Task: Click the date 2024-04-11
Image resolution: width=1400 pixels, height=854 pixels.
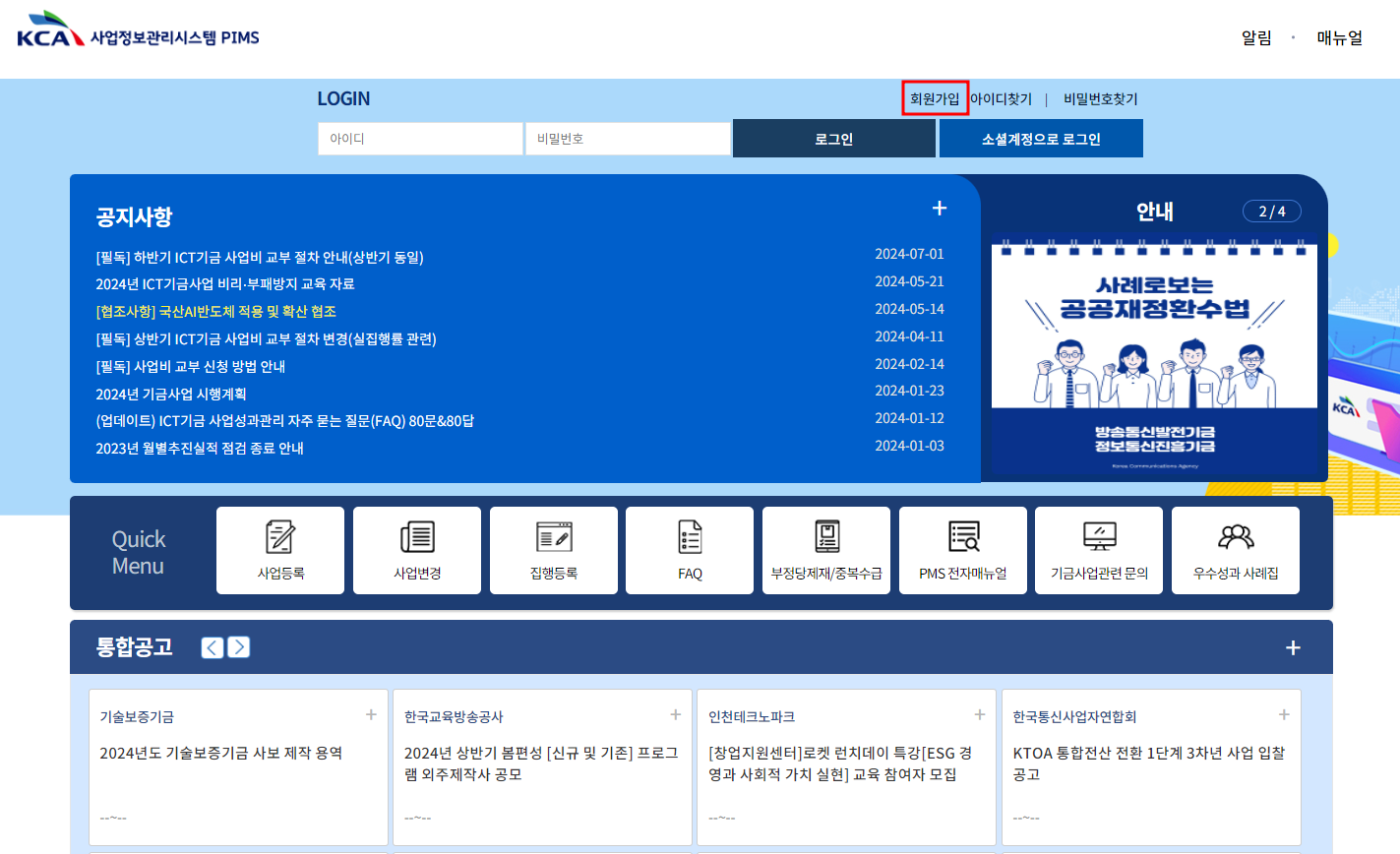Action: click(909, 336)
